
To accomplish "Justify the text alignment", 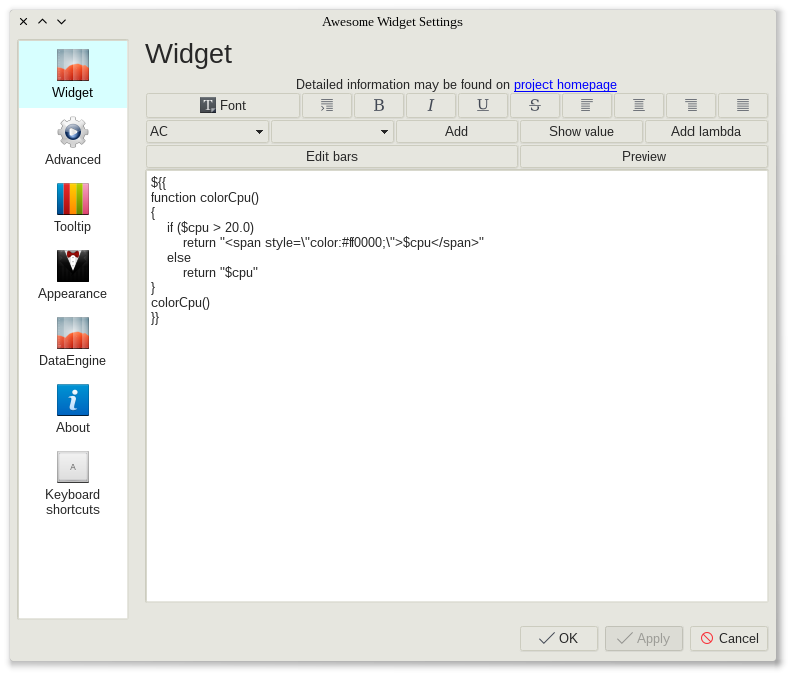I will tap(743, 106).
